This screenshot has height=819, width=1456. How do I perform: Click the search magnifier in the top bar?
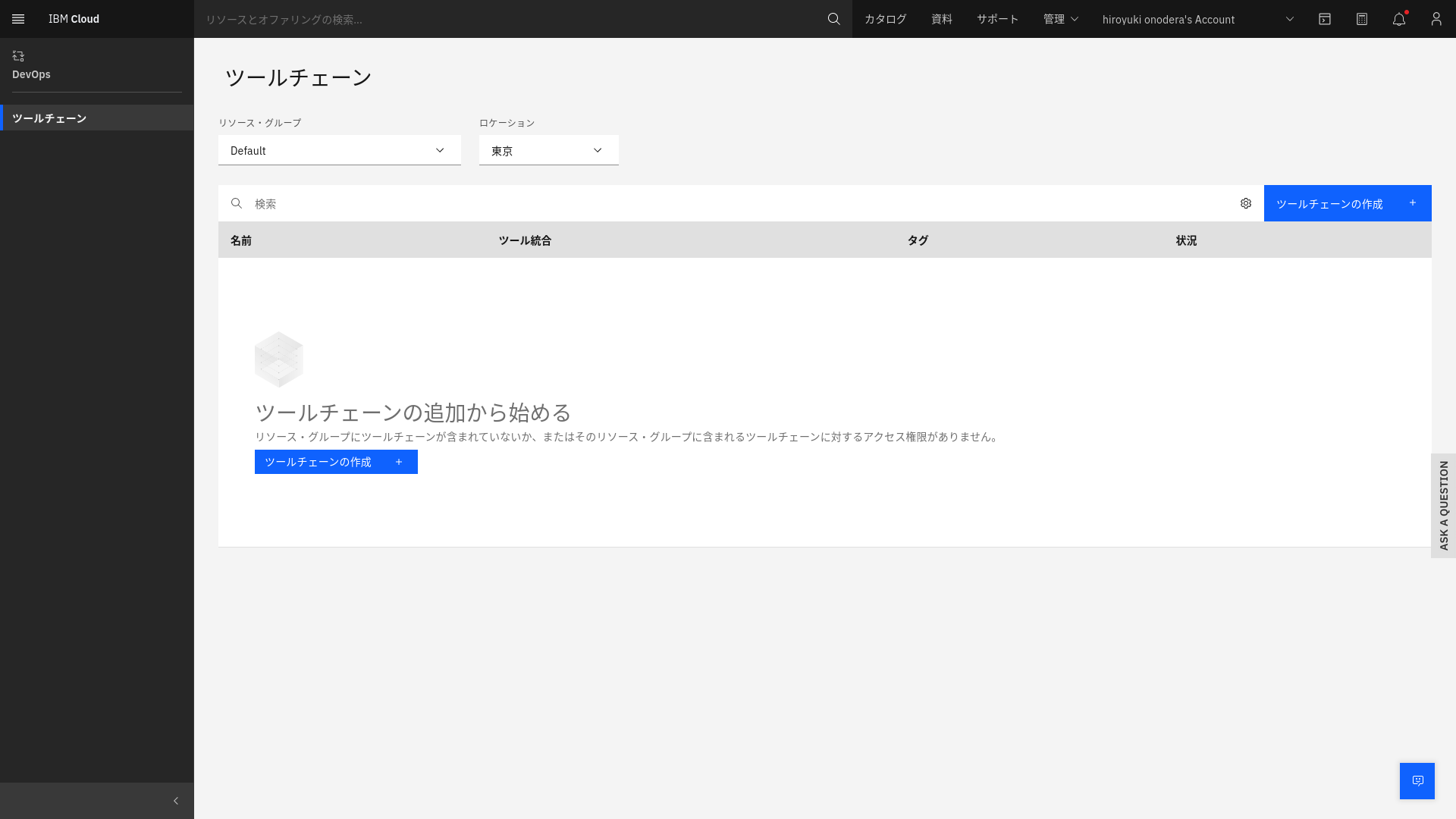[834, 19]
